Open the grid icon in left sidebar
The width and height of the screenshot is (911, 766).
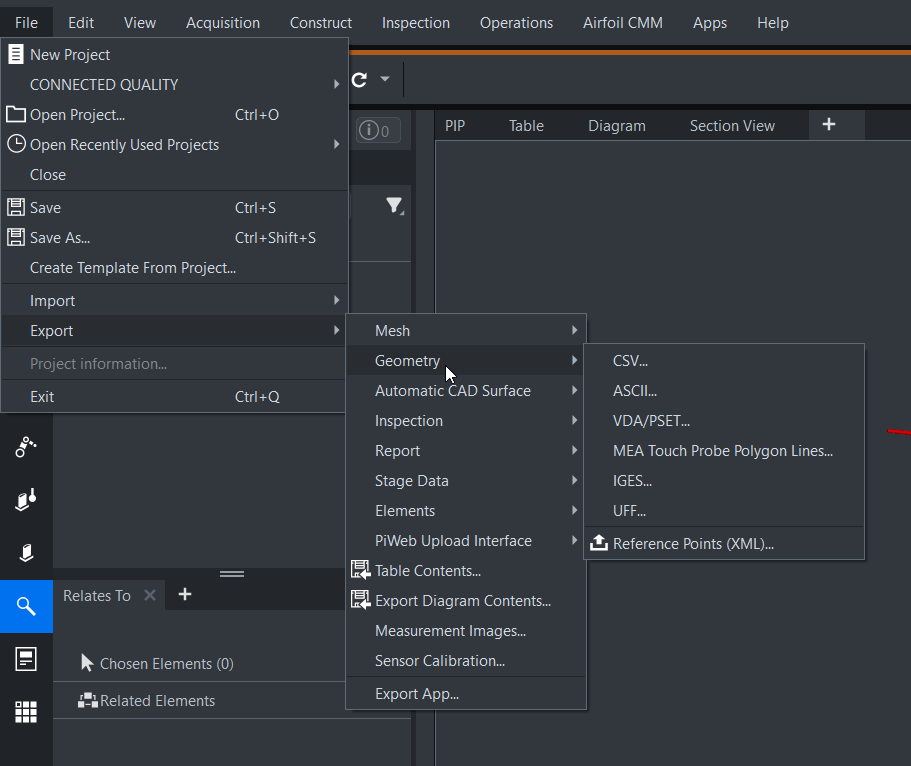[x=26, y=712]
